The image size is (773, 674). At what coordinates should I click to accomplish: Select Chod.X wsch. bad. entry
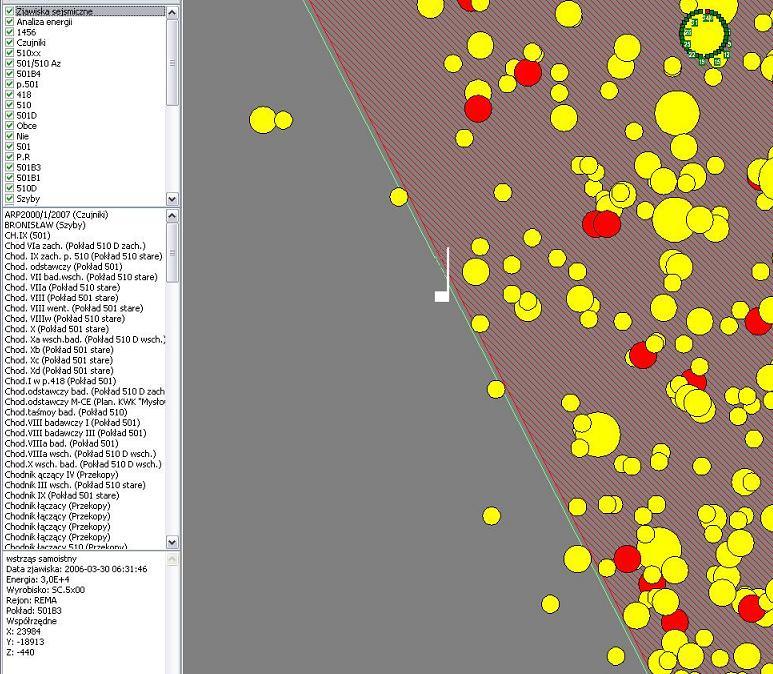(x=83, y=464)
